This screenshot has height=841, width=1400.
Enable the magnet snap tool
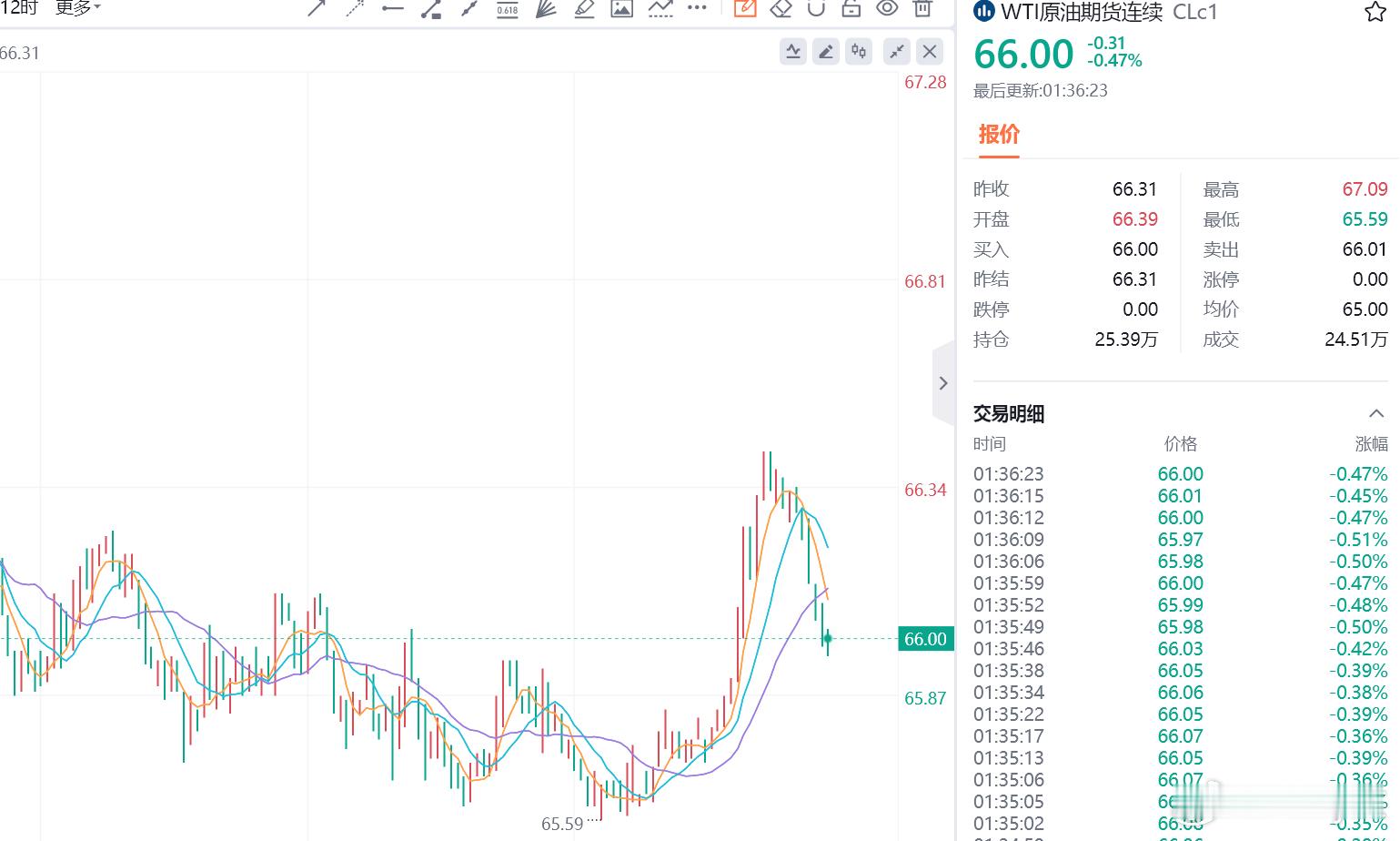pyautogui.click(x=816, y=8)
